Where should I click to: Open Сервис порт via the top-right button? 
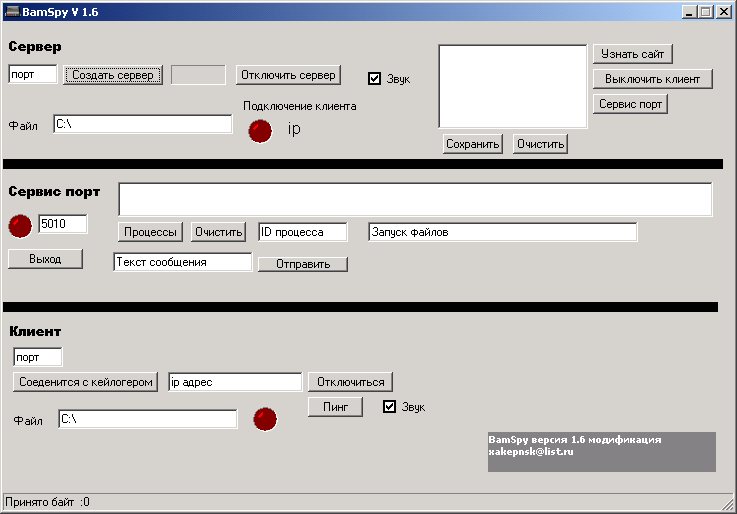click(630, 103)
